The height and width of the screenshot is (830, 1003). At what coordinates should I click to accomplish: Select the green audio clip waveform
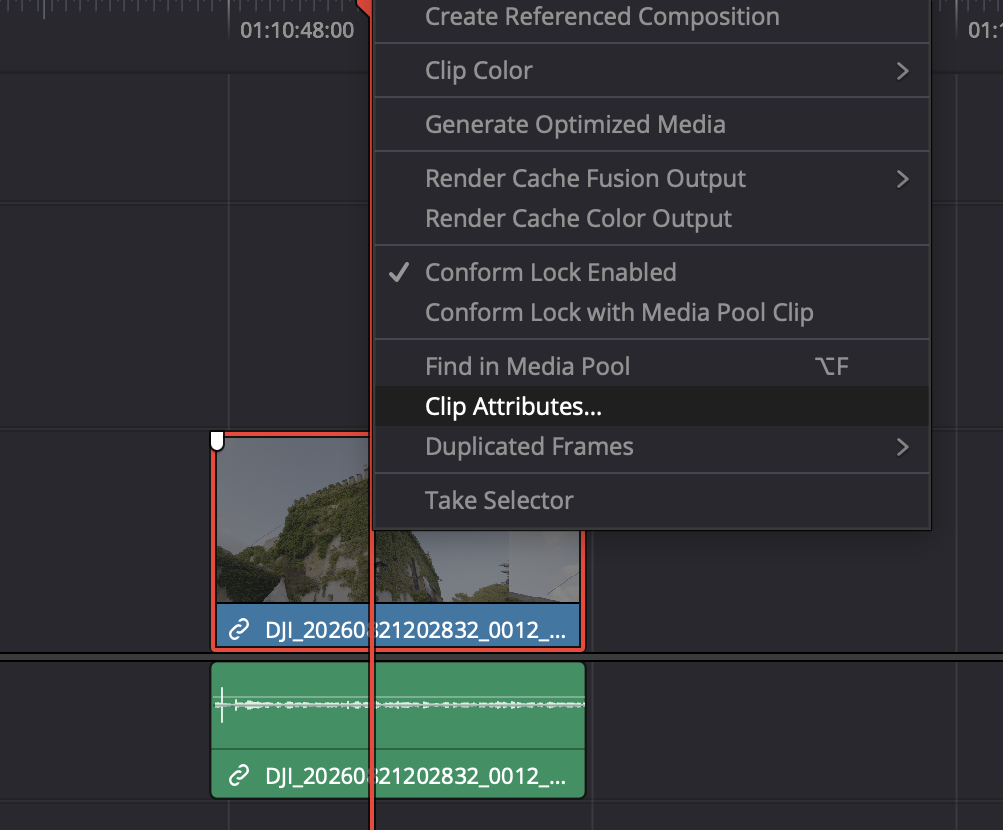tap(398, 705)
